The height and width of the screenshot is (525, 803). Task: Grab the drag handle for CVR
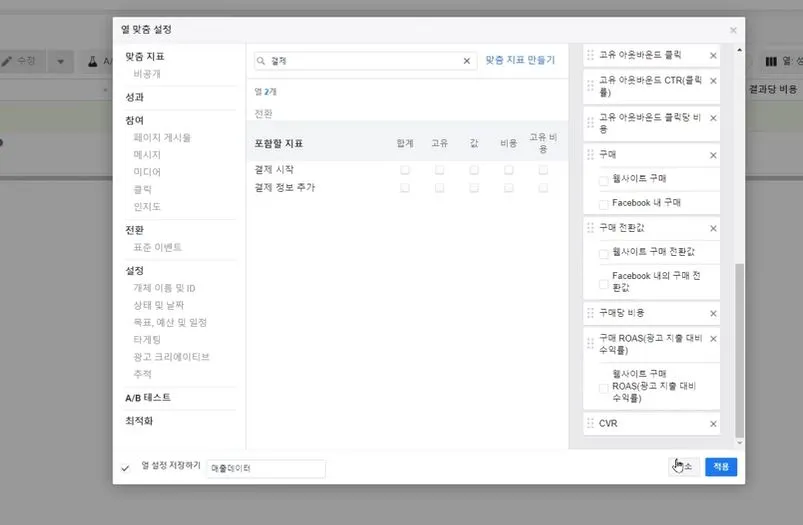[x=590, y=423]
